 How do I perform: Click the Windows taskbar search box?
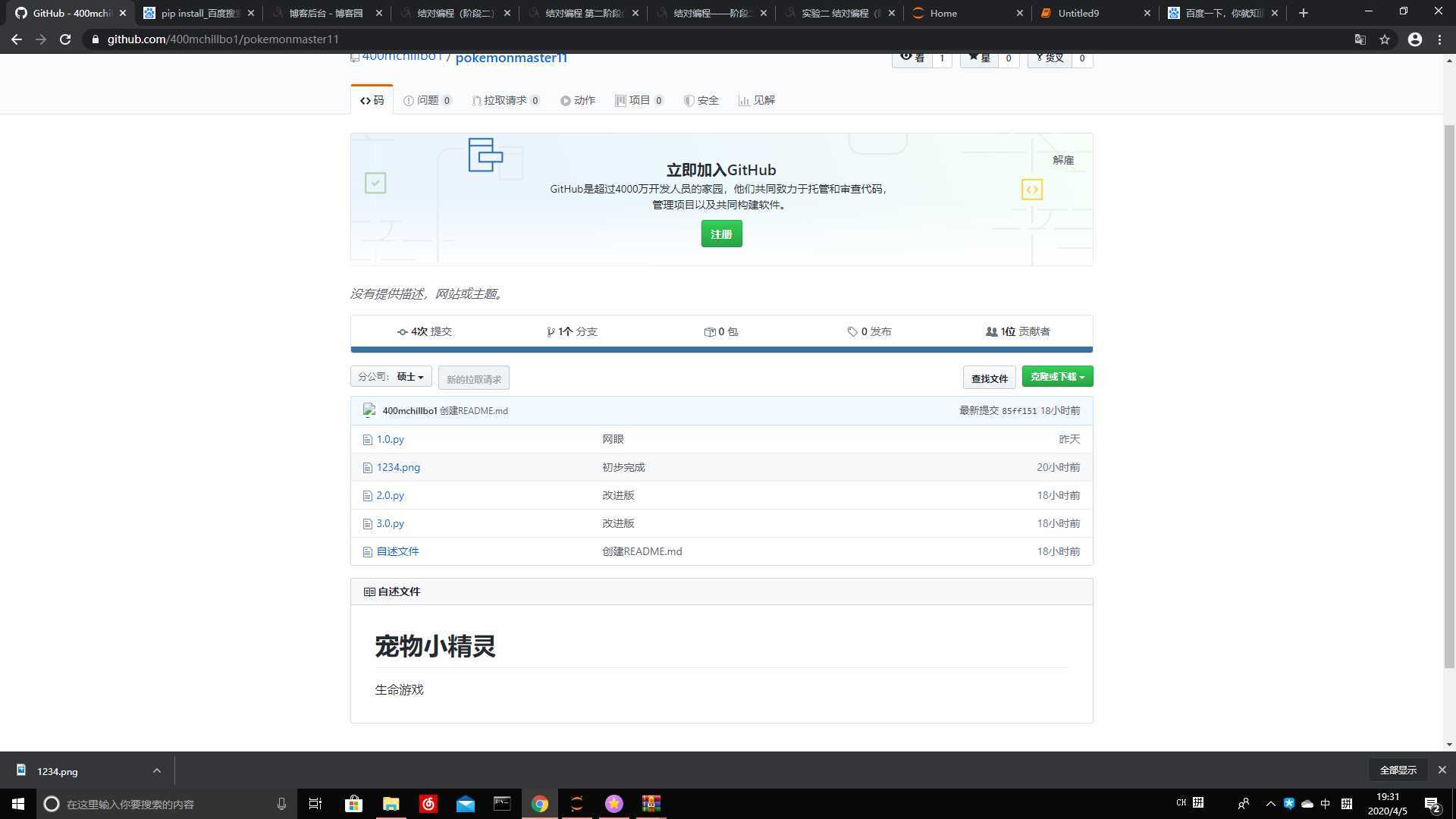click(167, 804)
